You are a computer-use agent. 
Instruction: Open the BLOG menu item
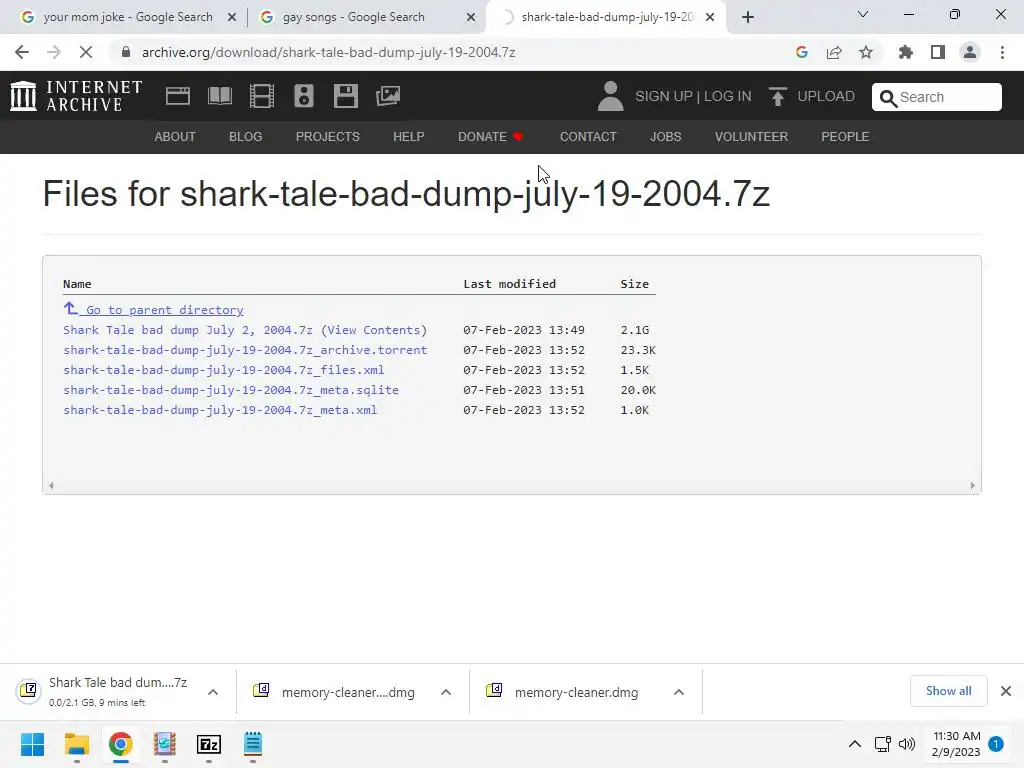click(x=246, y=136)
